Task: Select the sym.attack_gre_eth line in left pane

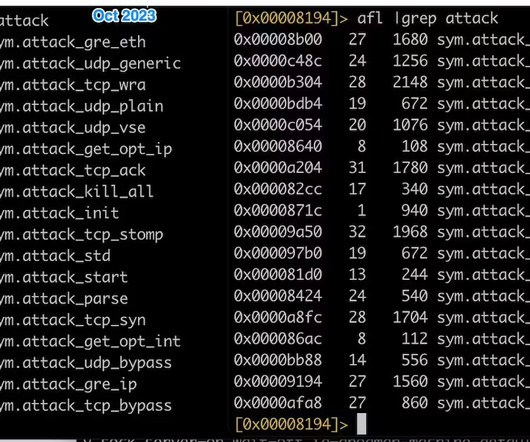Action: pos(73,43)
